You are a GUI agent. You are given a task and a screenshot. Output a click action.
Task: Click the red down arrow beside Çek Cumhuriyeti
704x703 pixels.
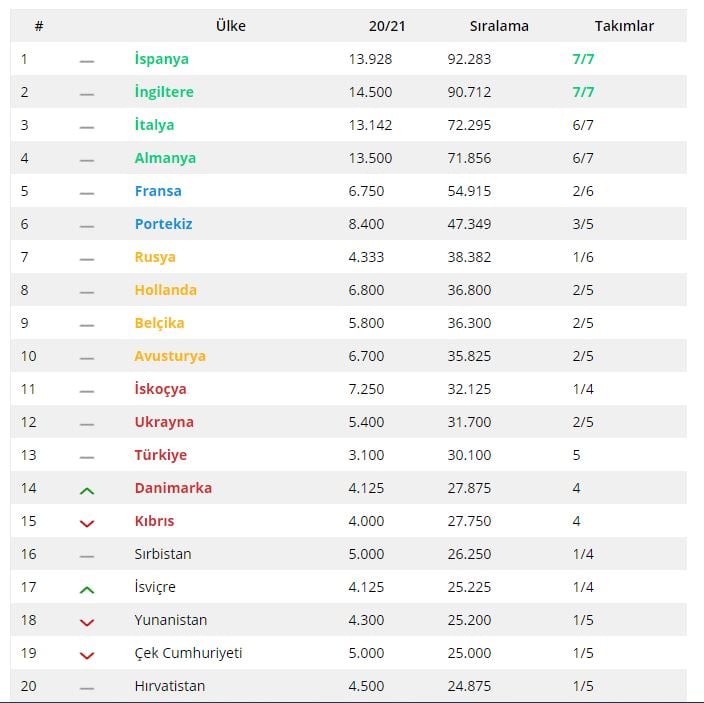coord(87,655)
